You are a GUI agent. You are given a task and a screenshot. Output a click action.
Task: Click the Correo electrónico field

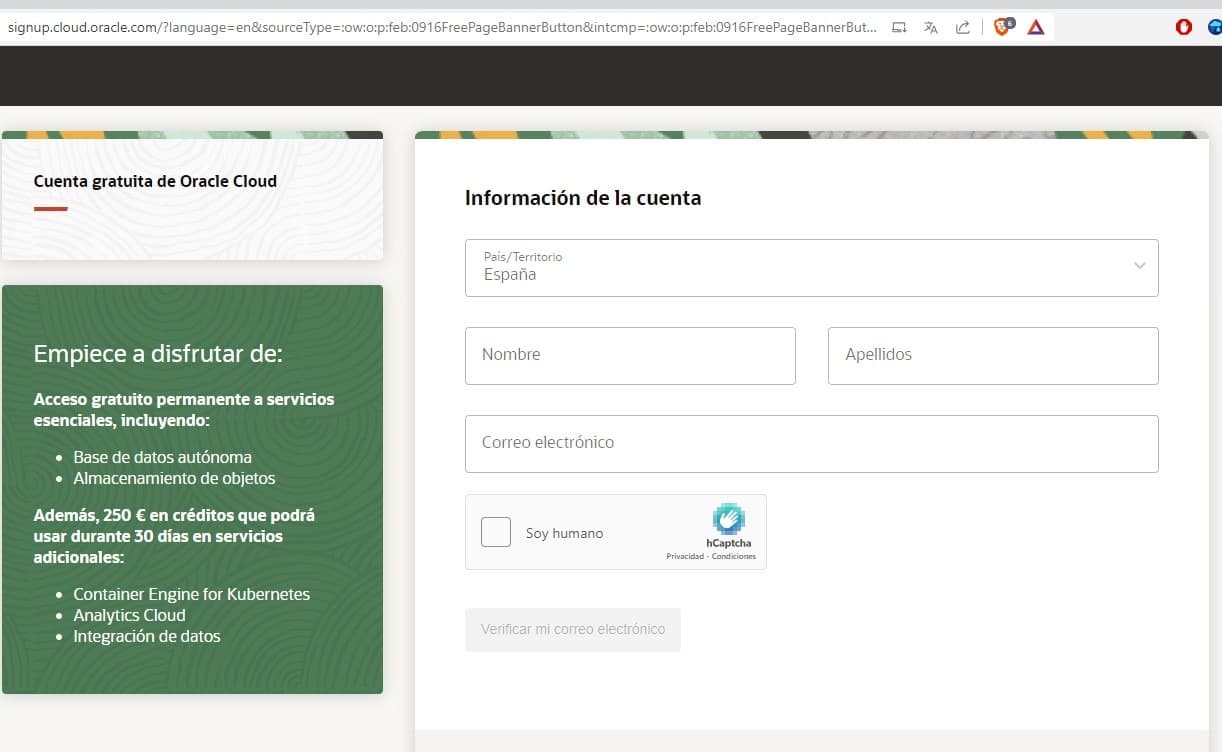click(811, 443)
